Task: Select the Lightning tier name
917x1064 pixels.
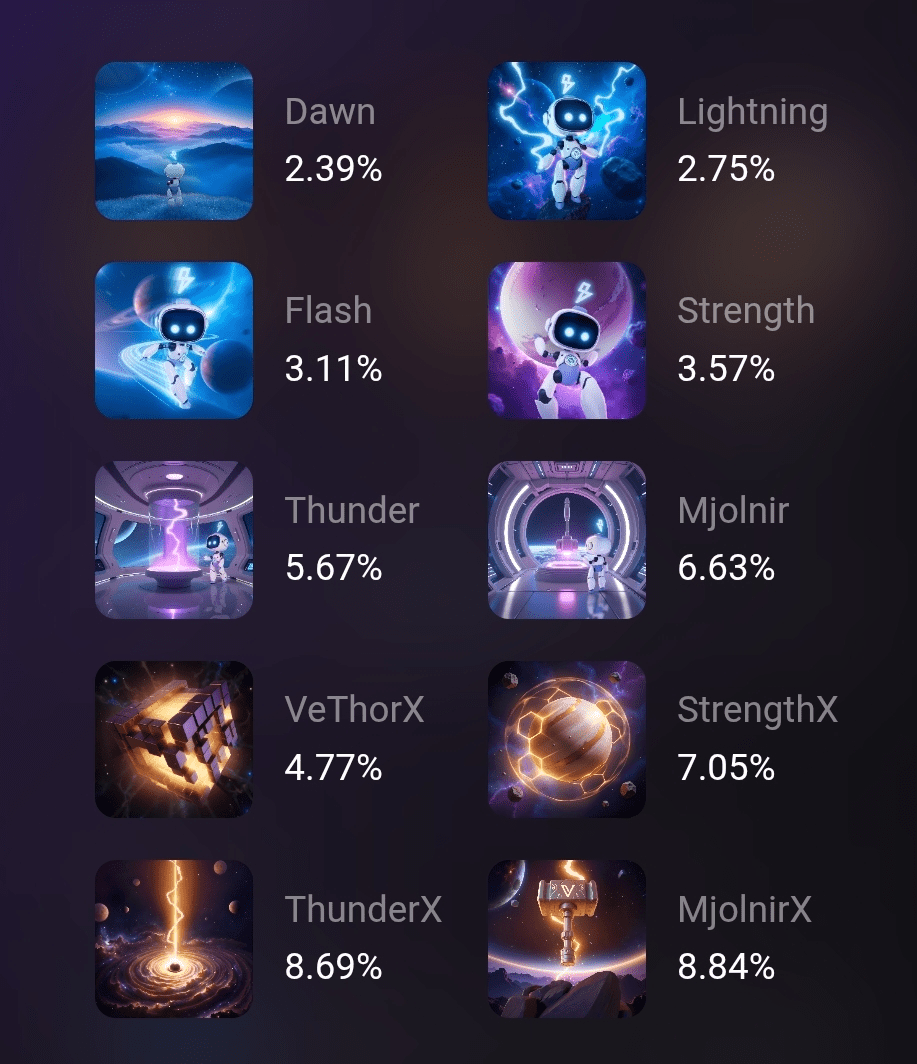Action: pos(753,113)
